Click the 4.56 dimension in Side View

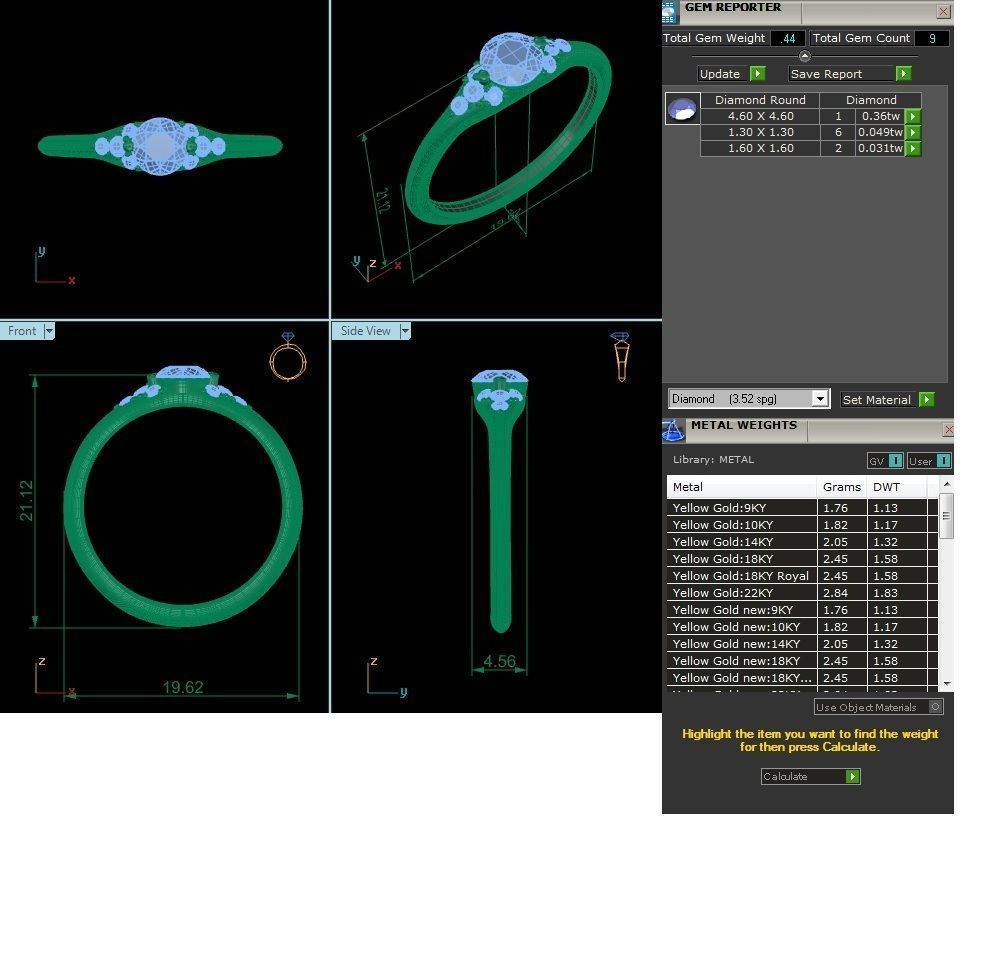[x=500, y=661]
